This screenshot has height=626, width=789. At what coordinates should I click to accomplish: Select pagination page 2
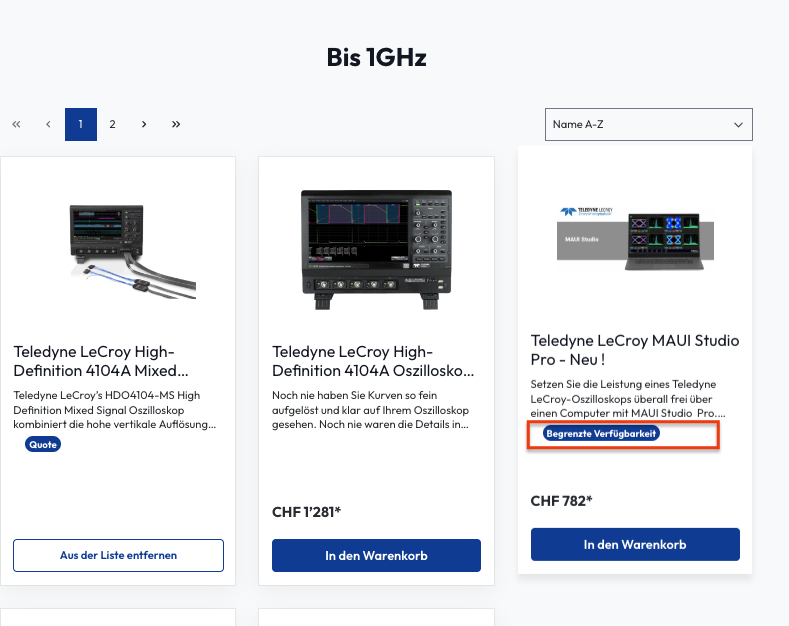[112, 124]
